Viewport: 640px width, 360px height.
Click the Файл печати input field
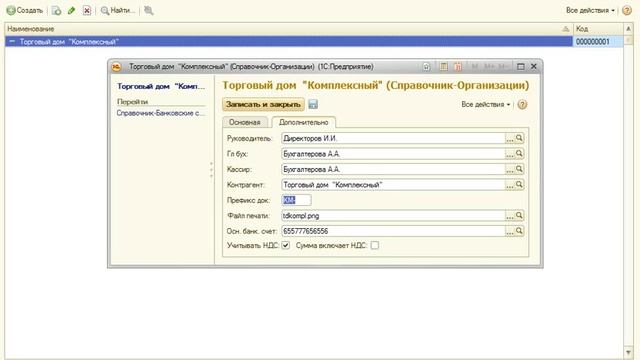(x=393, y=216)
